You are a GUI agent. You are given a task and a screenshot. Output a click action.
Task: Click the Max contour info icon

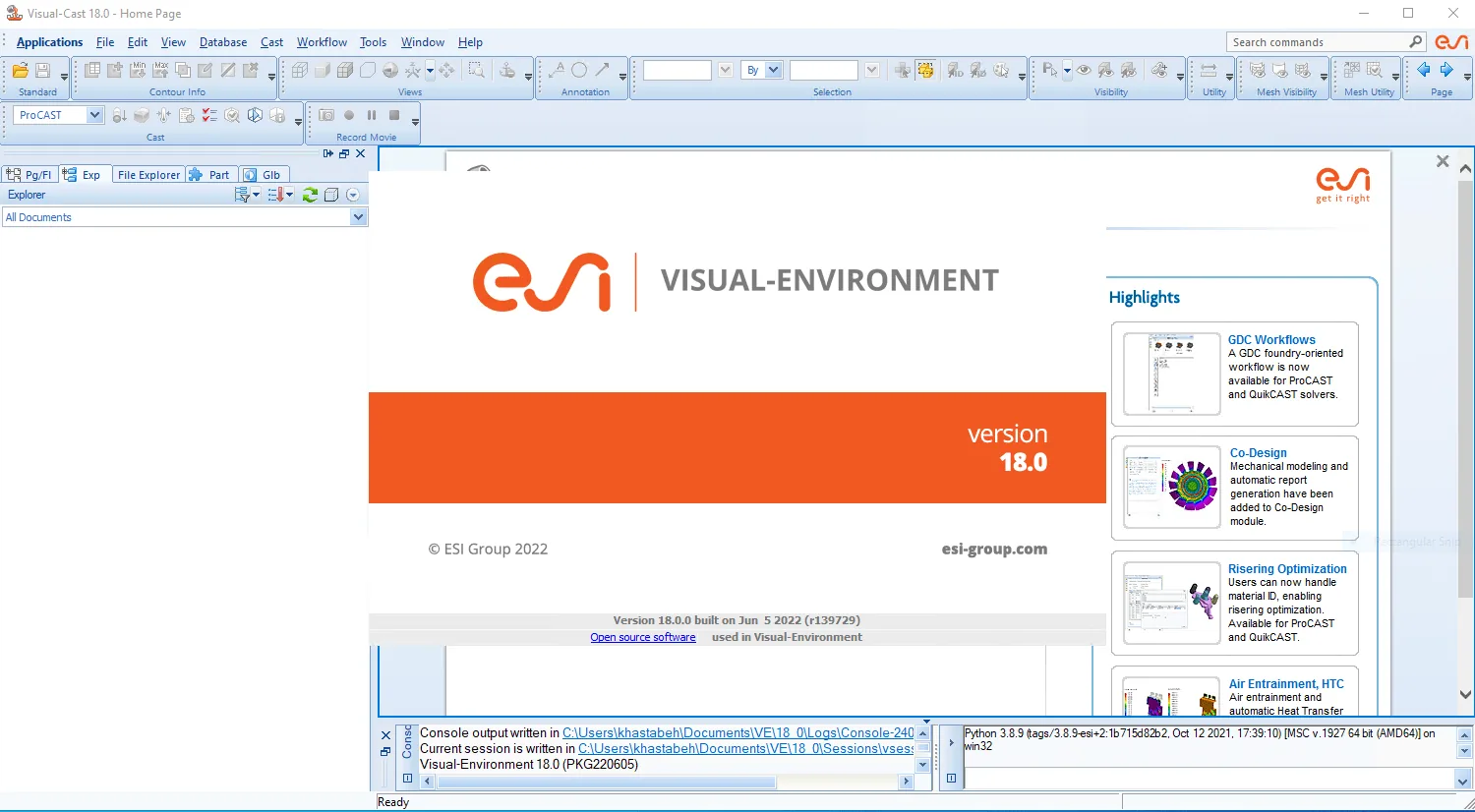[x=160, y=71]
